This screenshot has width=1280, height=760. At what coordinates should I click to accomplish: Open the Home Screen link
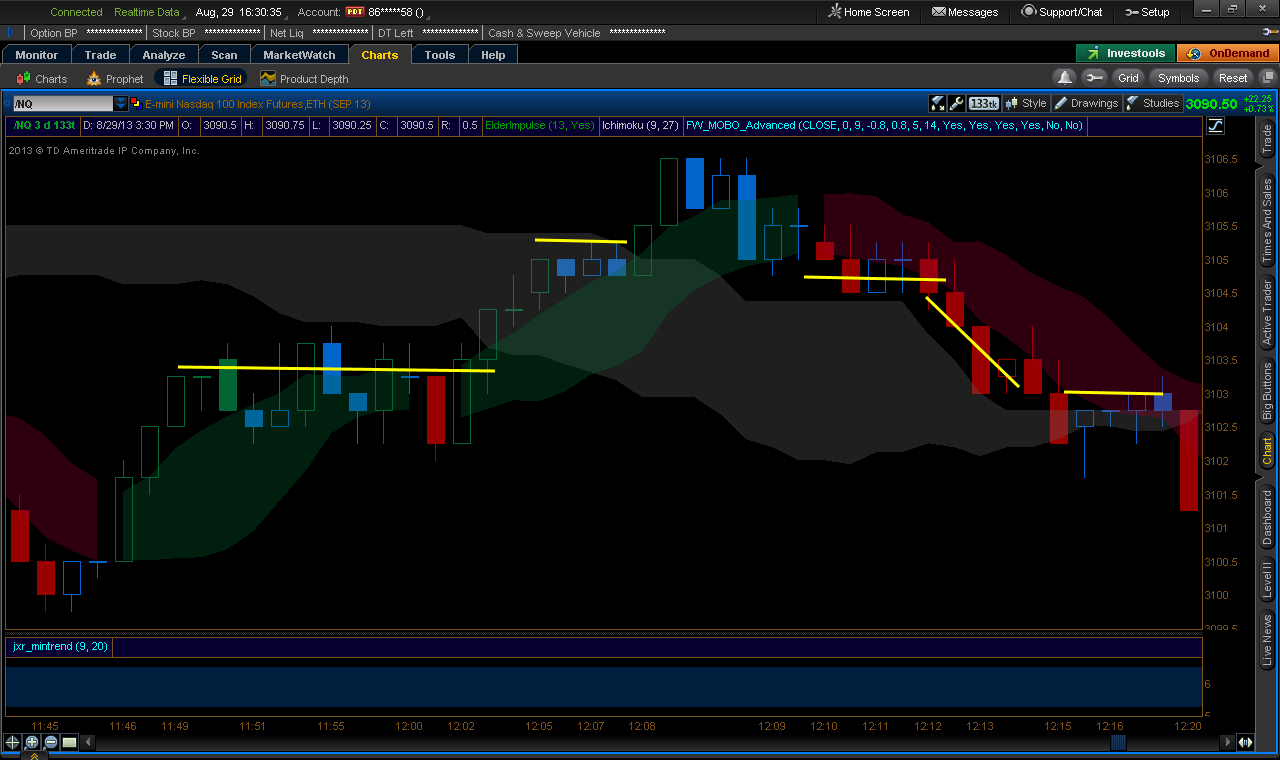click(x=869, y=12)
